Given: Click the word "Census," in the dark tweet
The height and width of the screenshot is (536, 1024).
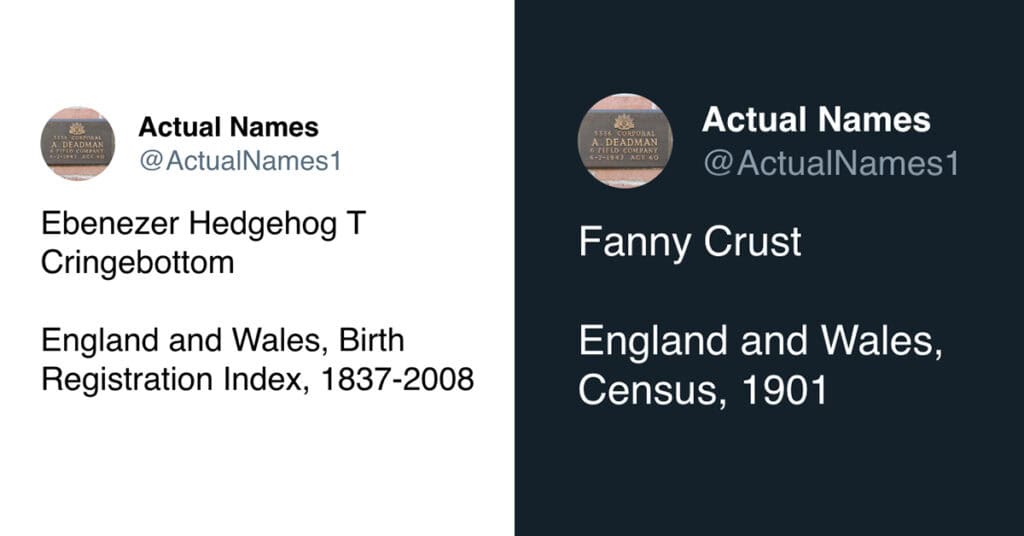Looking at the screenshot, I should pos(652,391).
